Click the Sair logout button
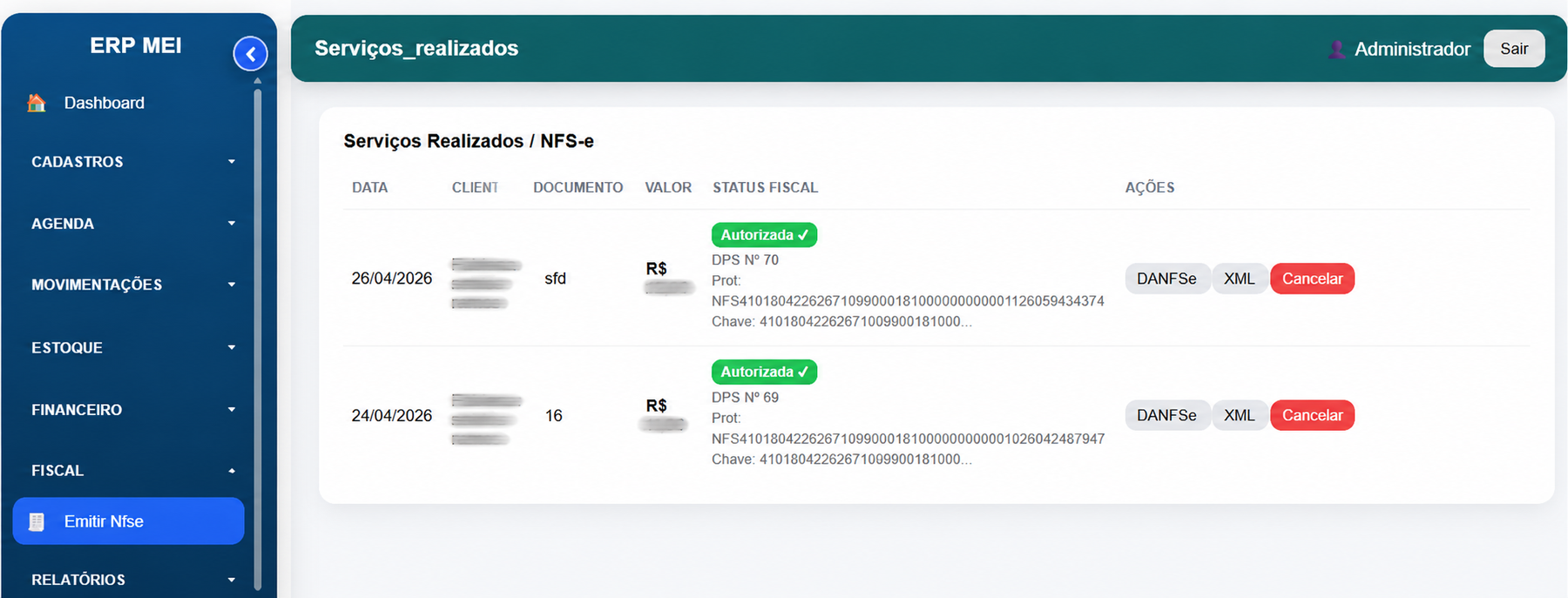This screenshot has height=598, width=1568. 1514,49
